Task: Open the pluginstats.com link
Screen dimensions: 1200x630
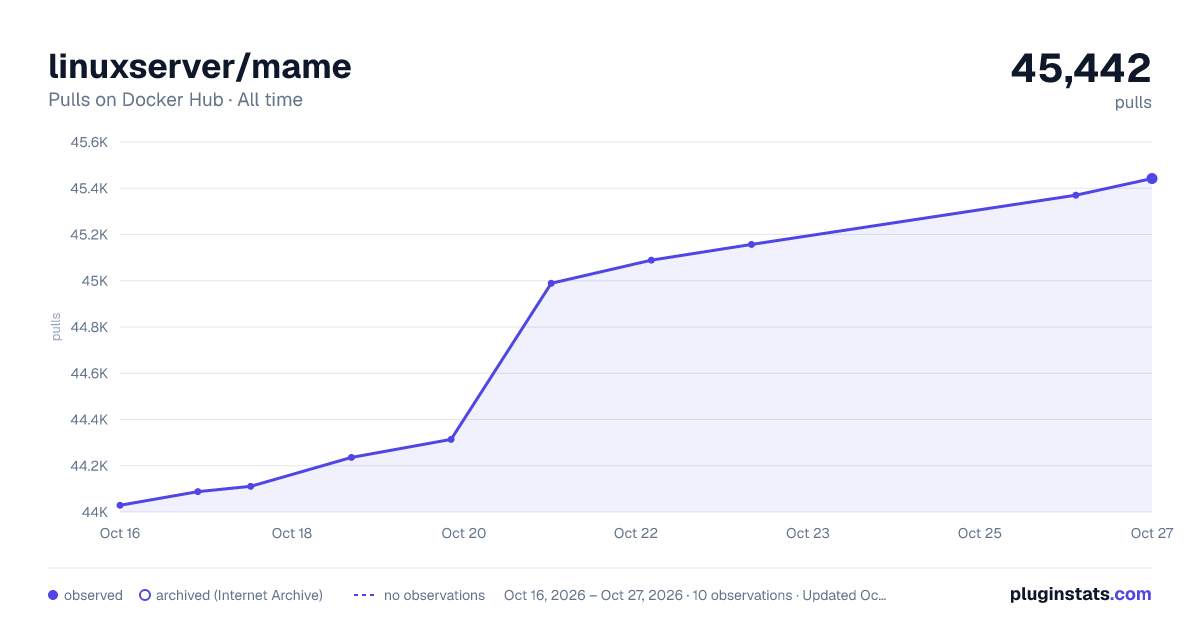Action: click(x=1080, y=594)
